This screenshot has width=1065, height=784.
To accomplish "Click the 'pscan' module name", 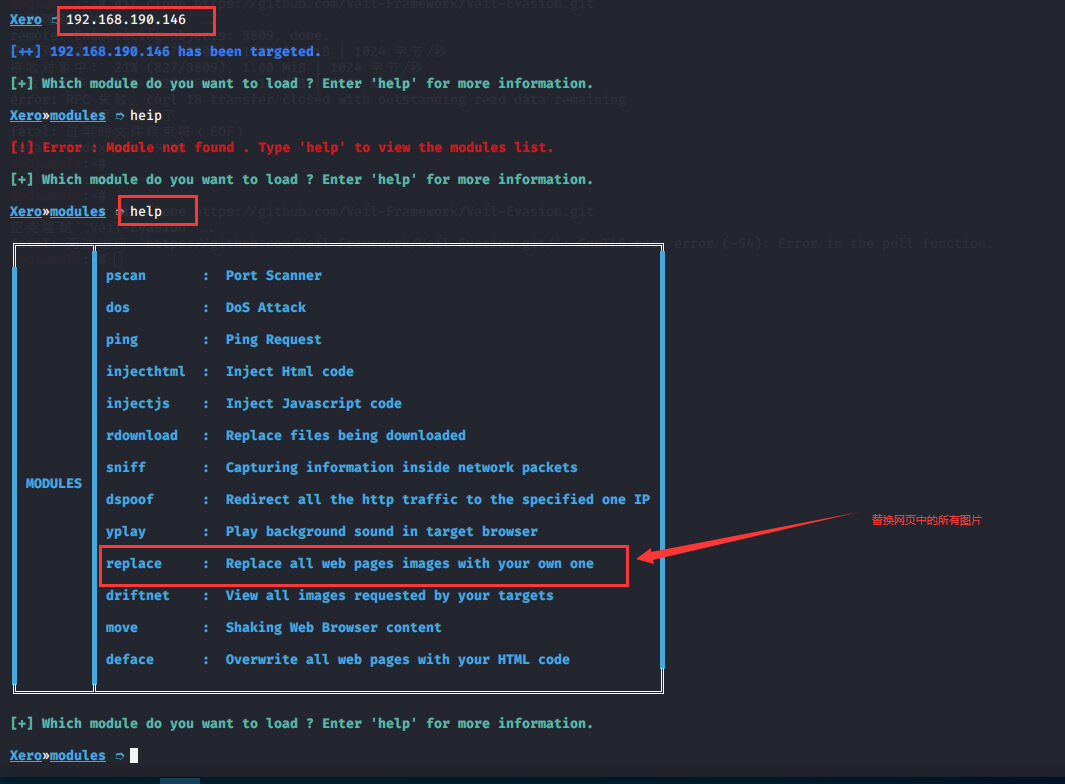I will tap(126, 276).
